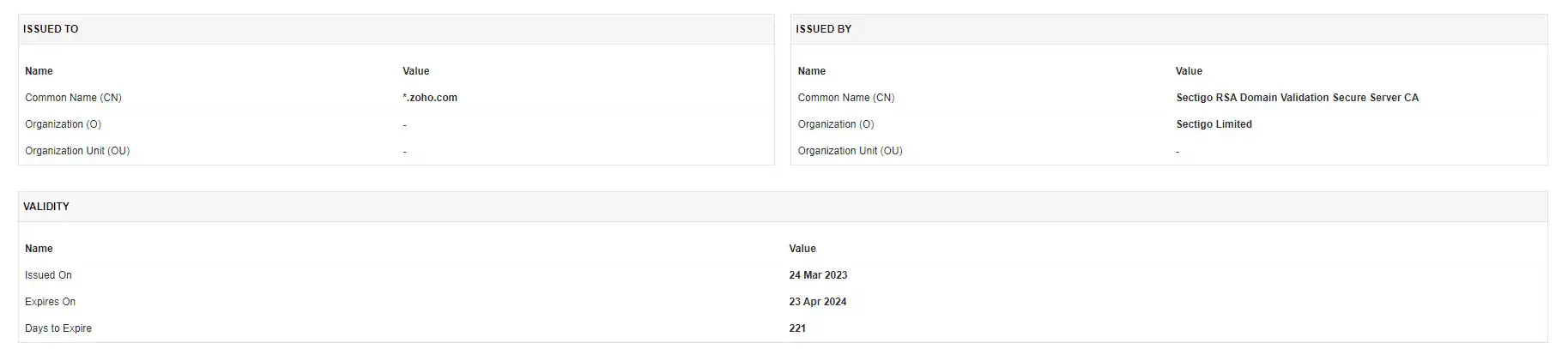Click the ISSUED BY panel header

click(823, 29)
